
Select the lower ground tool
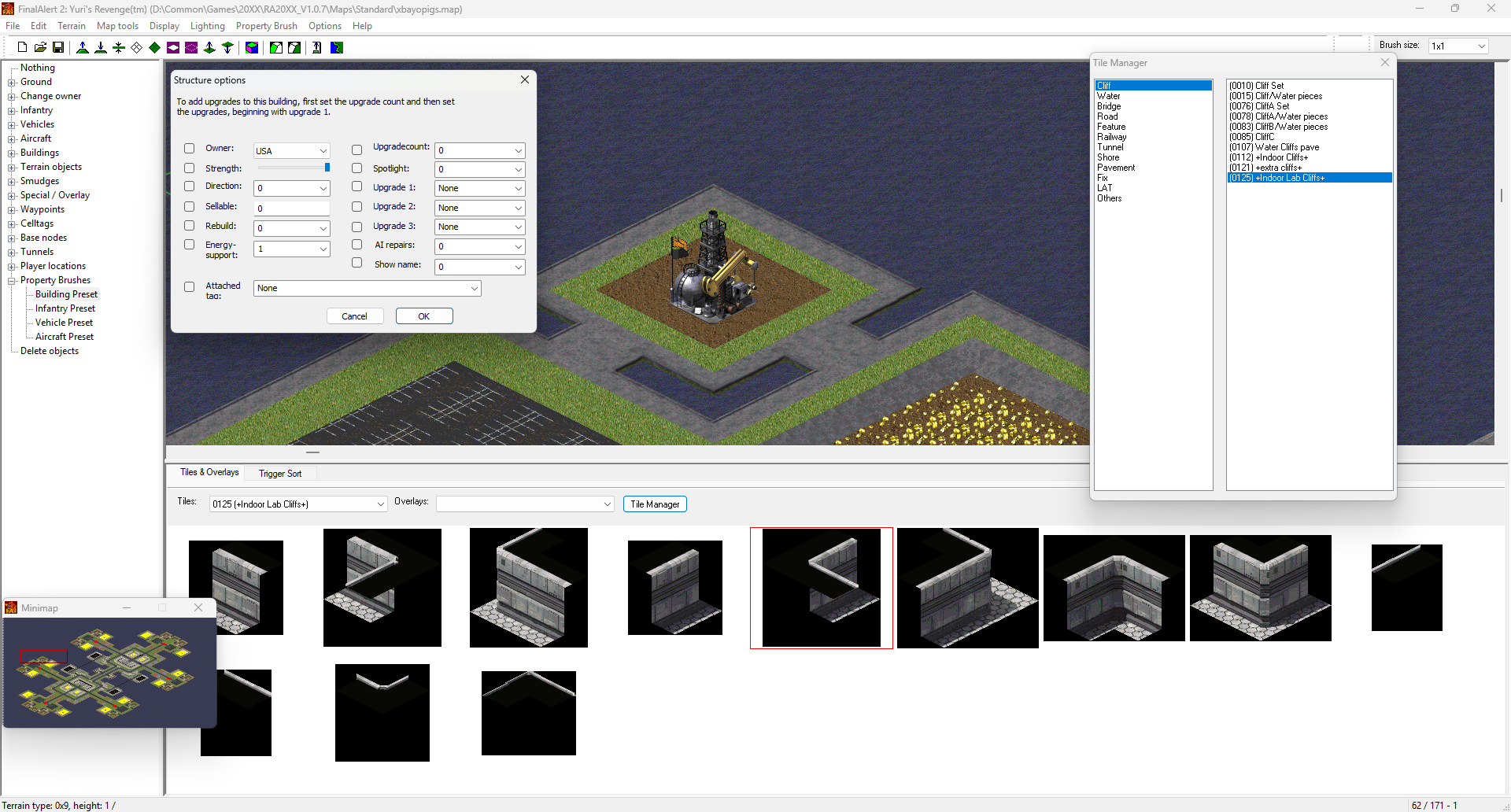(x=101, y=47)
